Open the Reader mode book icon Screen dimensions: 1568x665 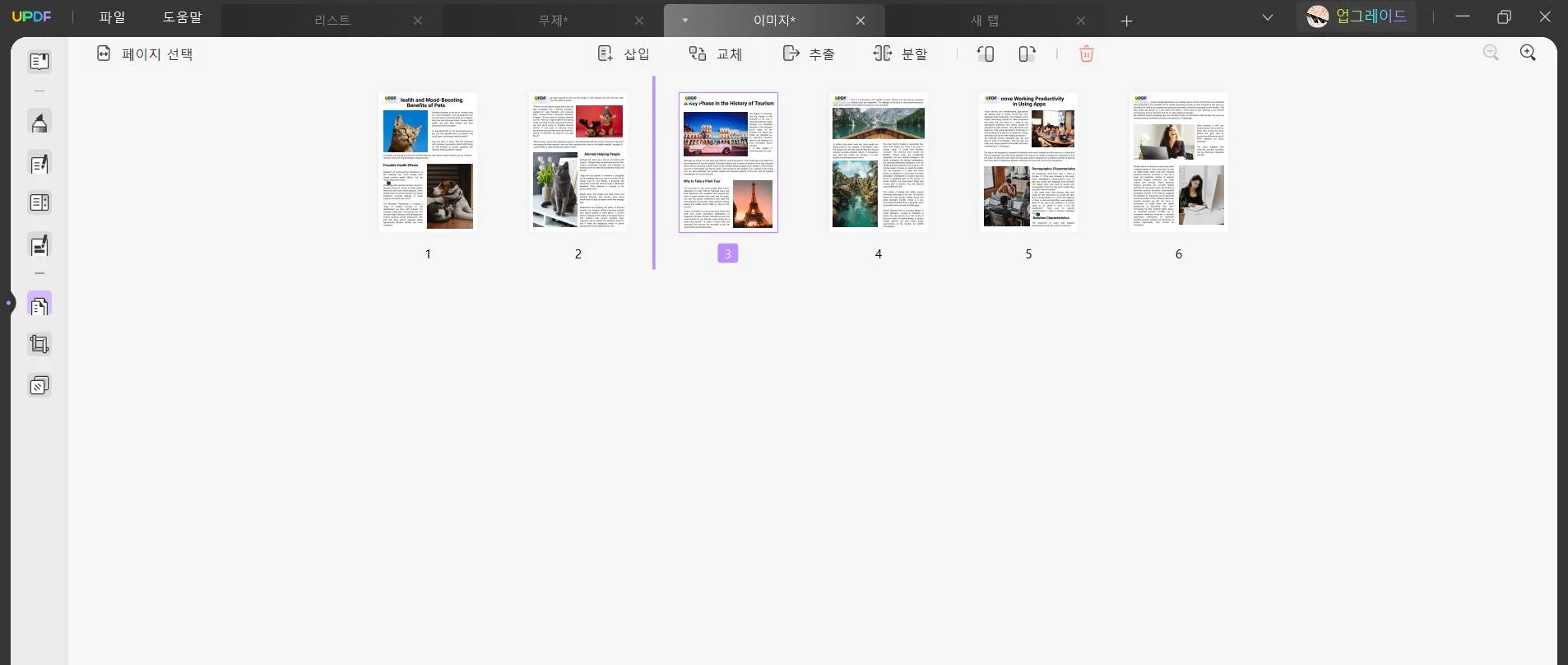(x=39, y=62)
